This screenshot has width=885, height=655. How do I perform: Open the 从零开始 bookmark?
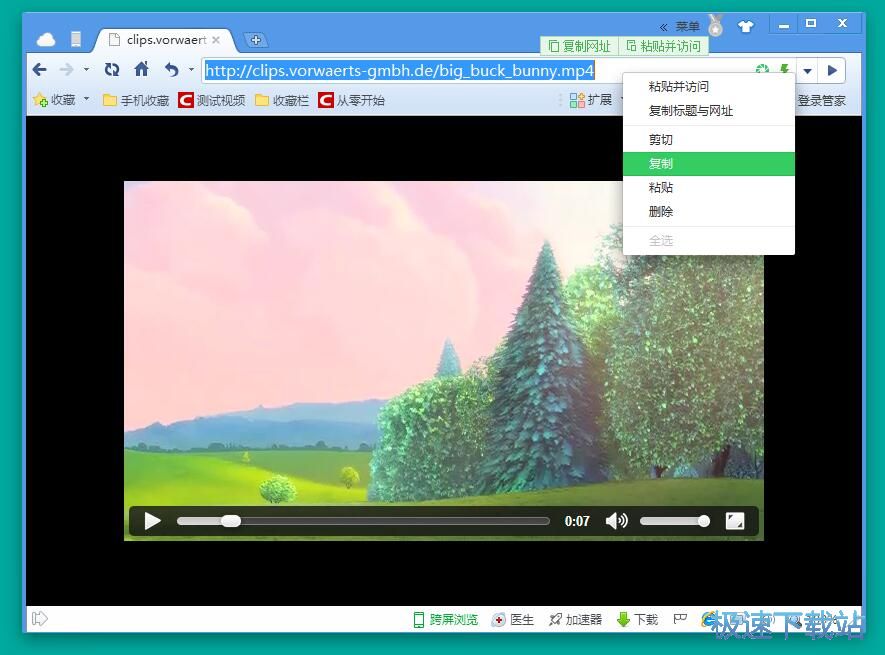click(351, 101)
